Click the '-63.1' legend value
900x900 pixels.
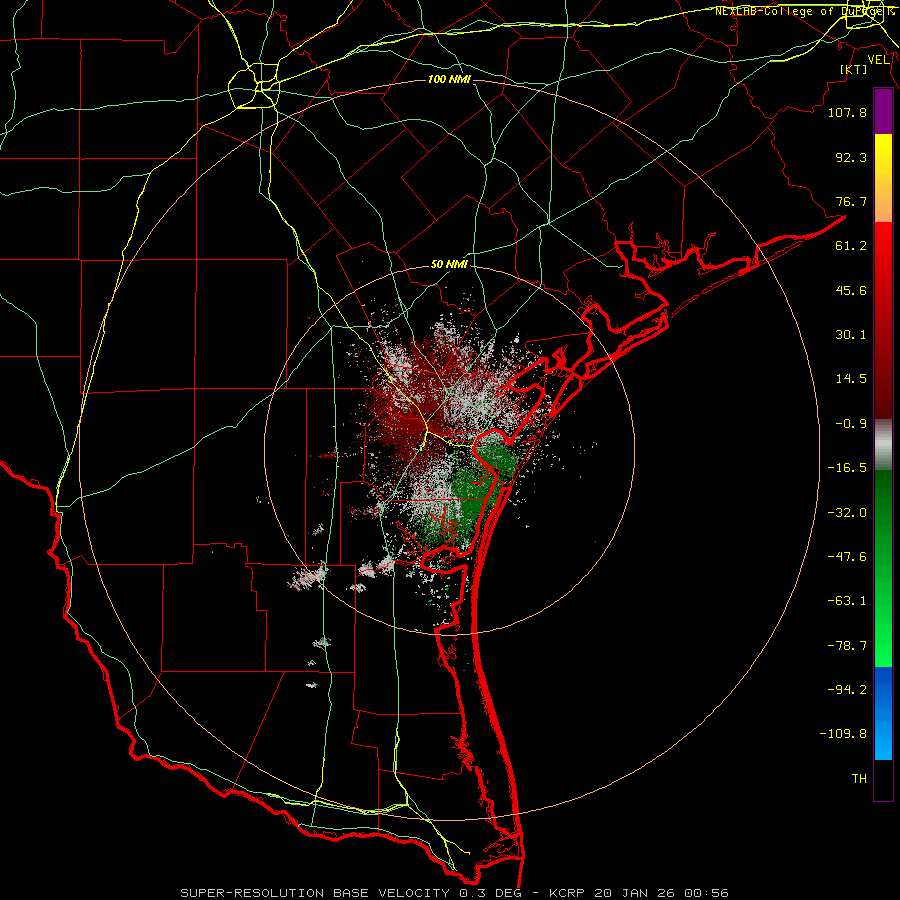[x=847, y=601]
